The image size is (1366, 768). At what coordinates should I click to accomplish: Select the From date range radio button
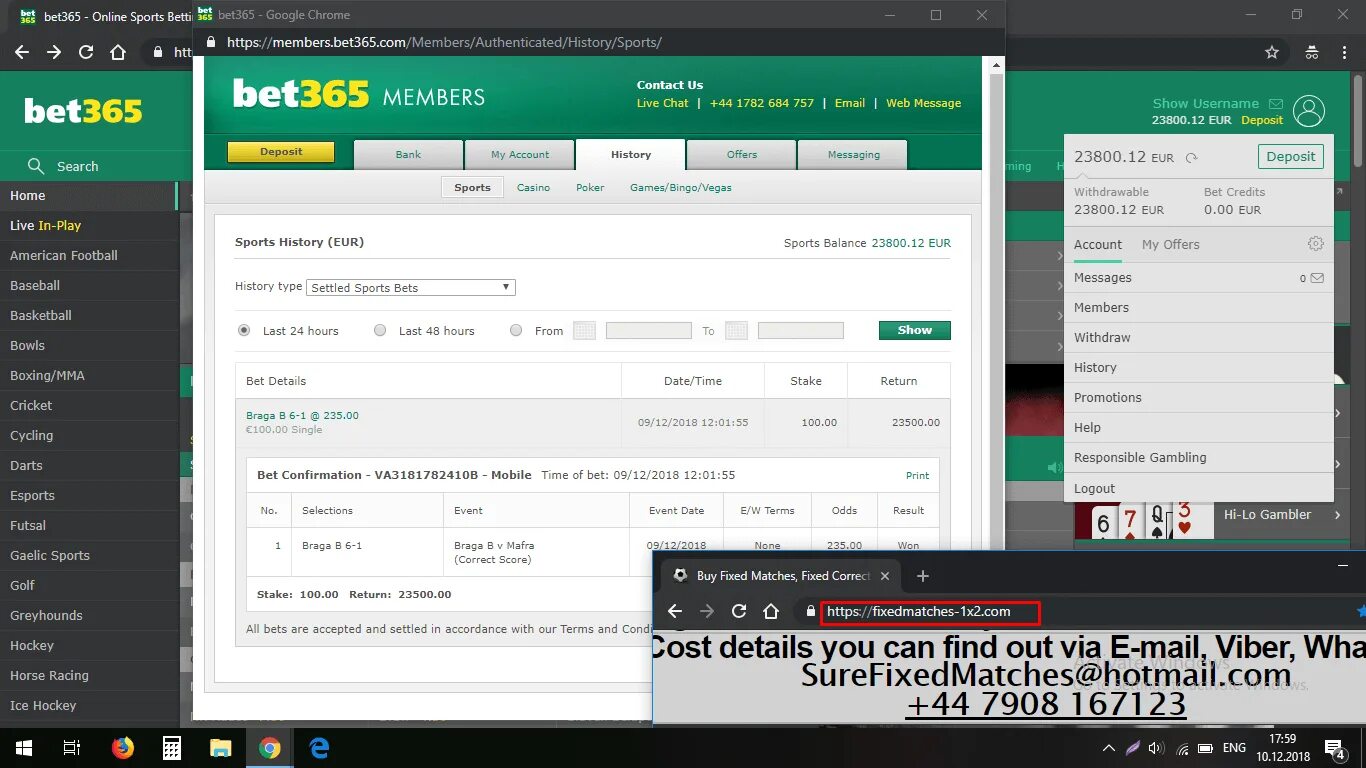pyautogui.click(x=516, y=330)
